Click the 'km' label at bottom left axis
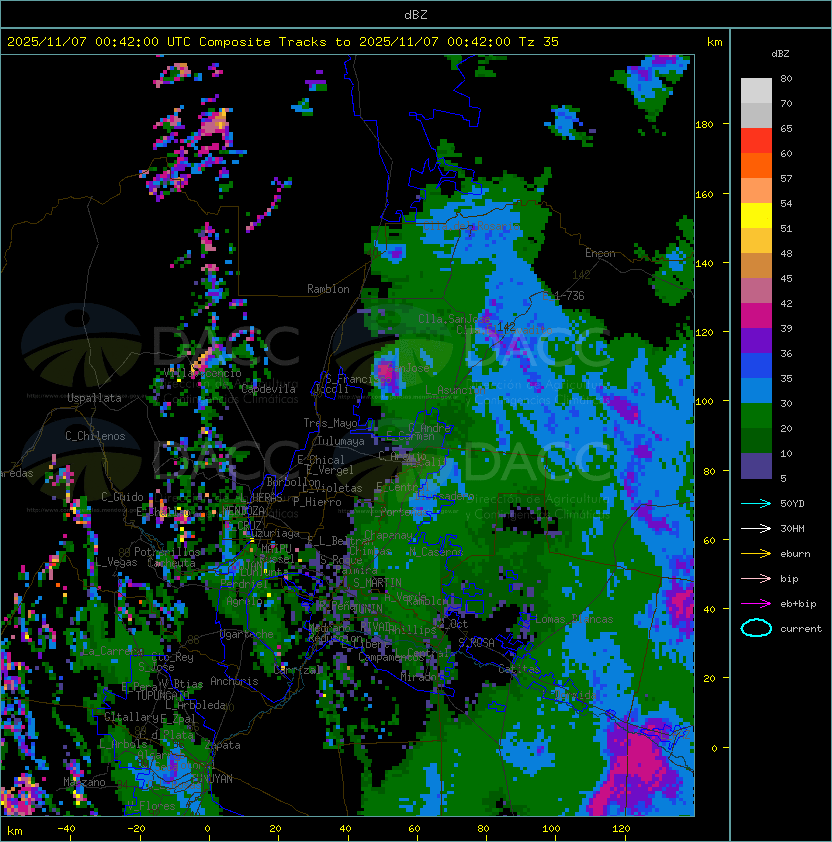The width and height of the screenshot is (832, 842). click(x=15, y=831)
